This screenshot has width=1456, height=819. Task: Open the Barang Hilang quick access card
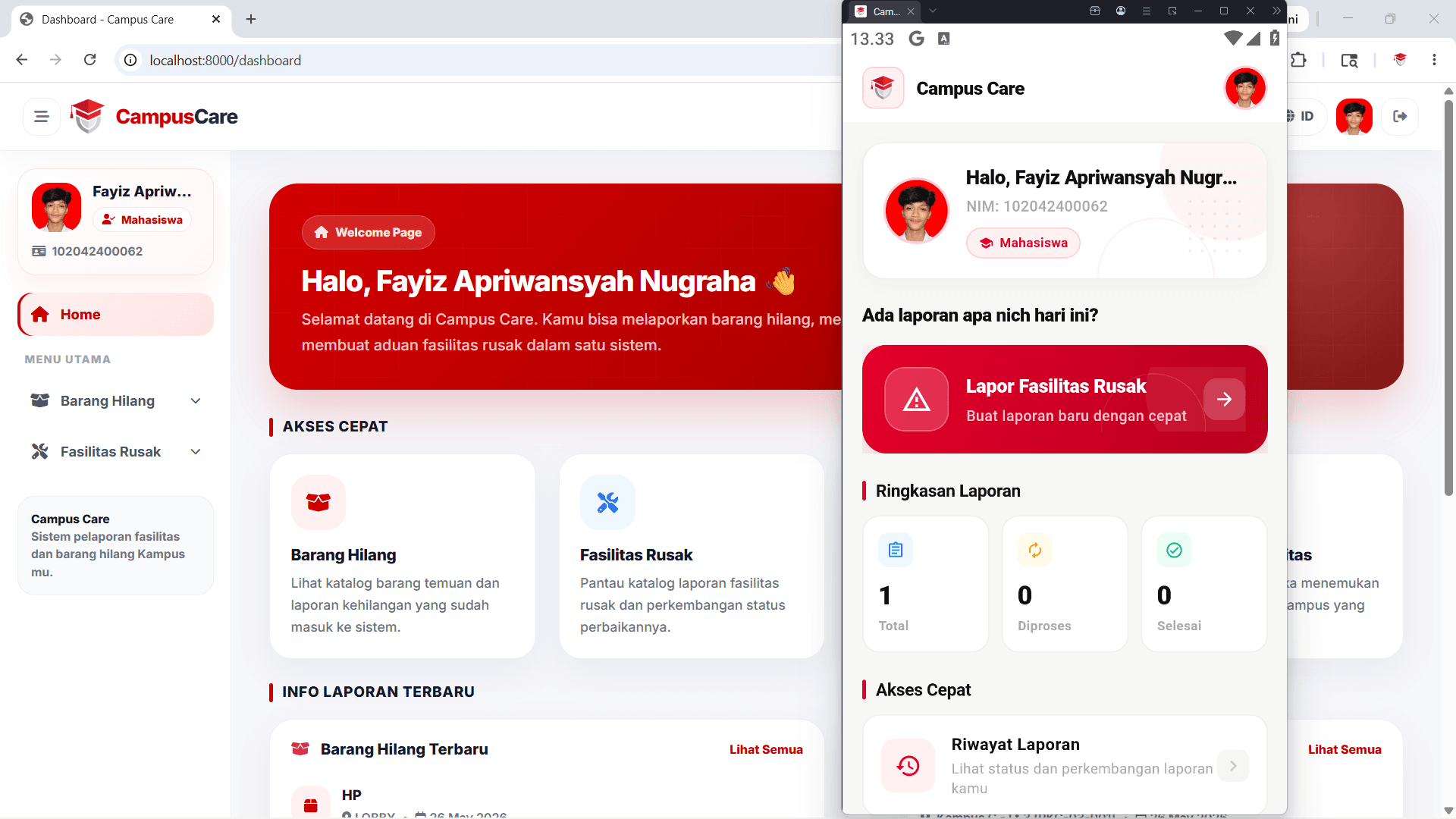coord(403,556)
